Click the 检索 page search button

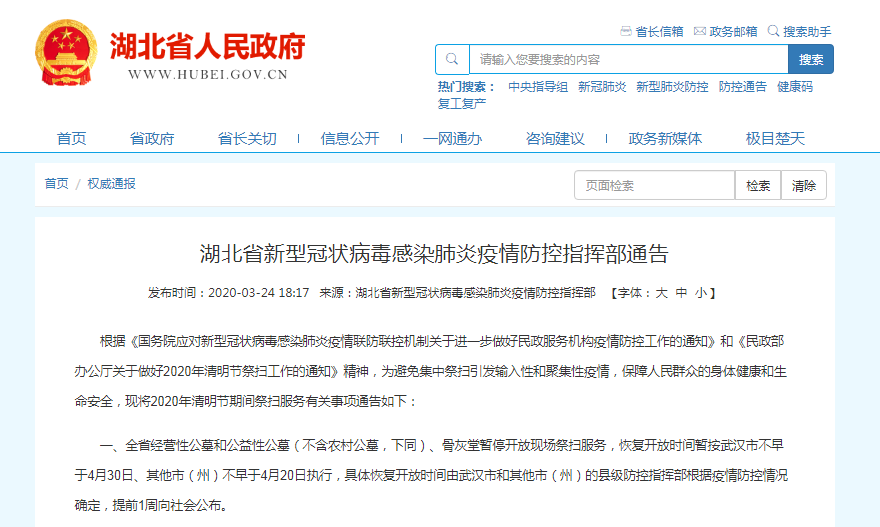(758, 186)
